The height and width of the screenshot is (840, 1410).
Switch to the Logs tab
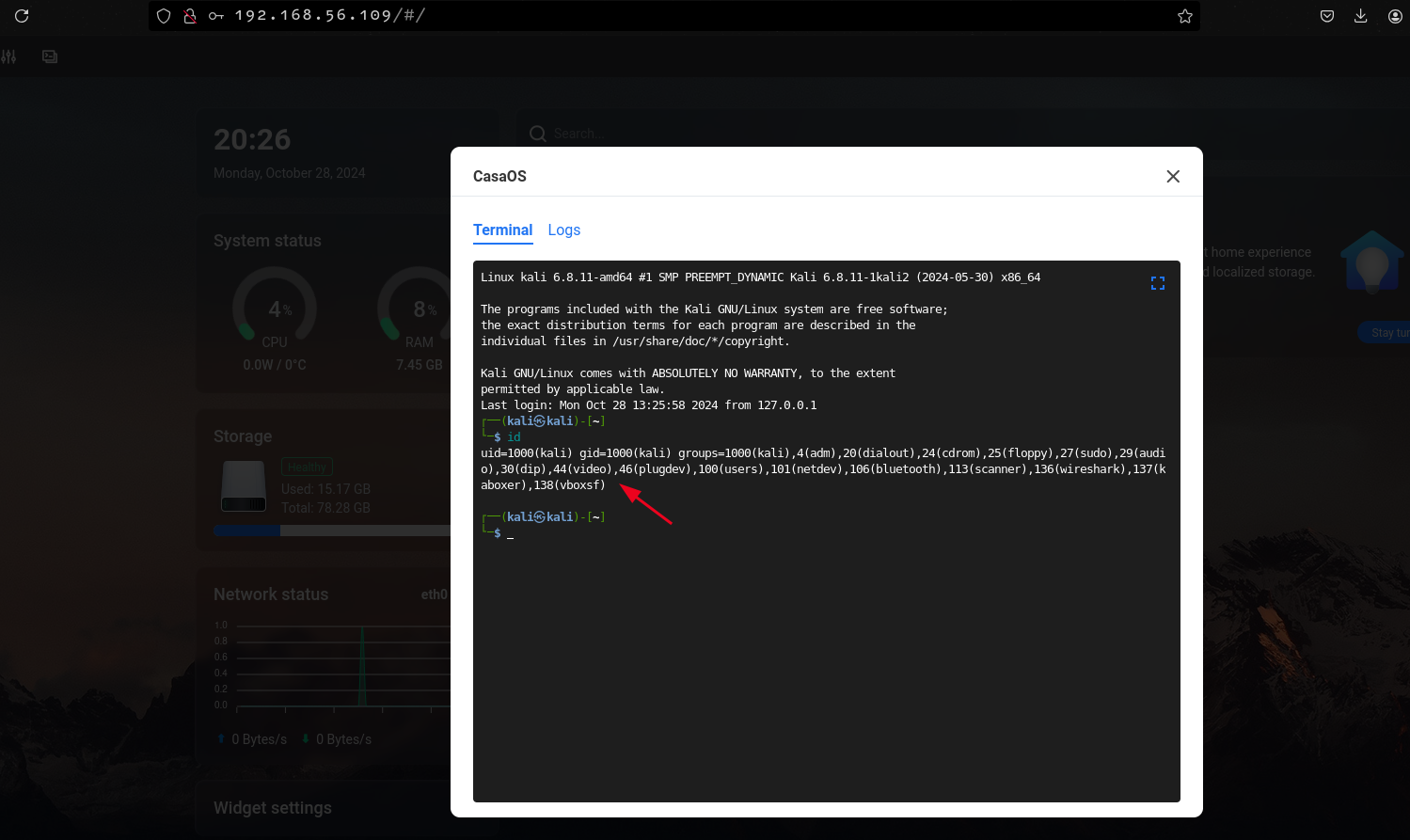(564, 230)
